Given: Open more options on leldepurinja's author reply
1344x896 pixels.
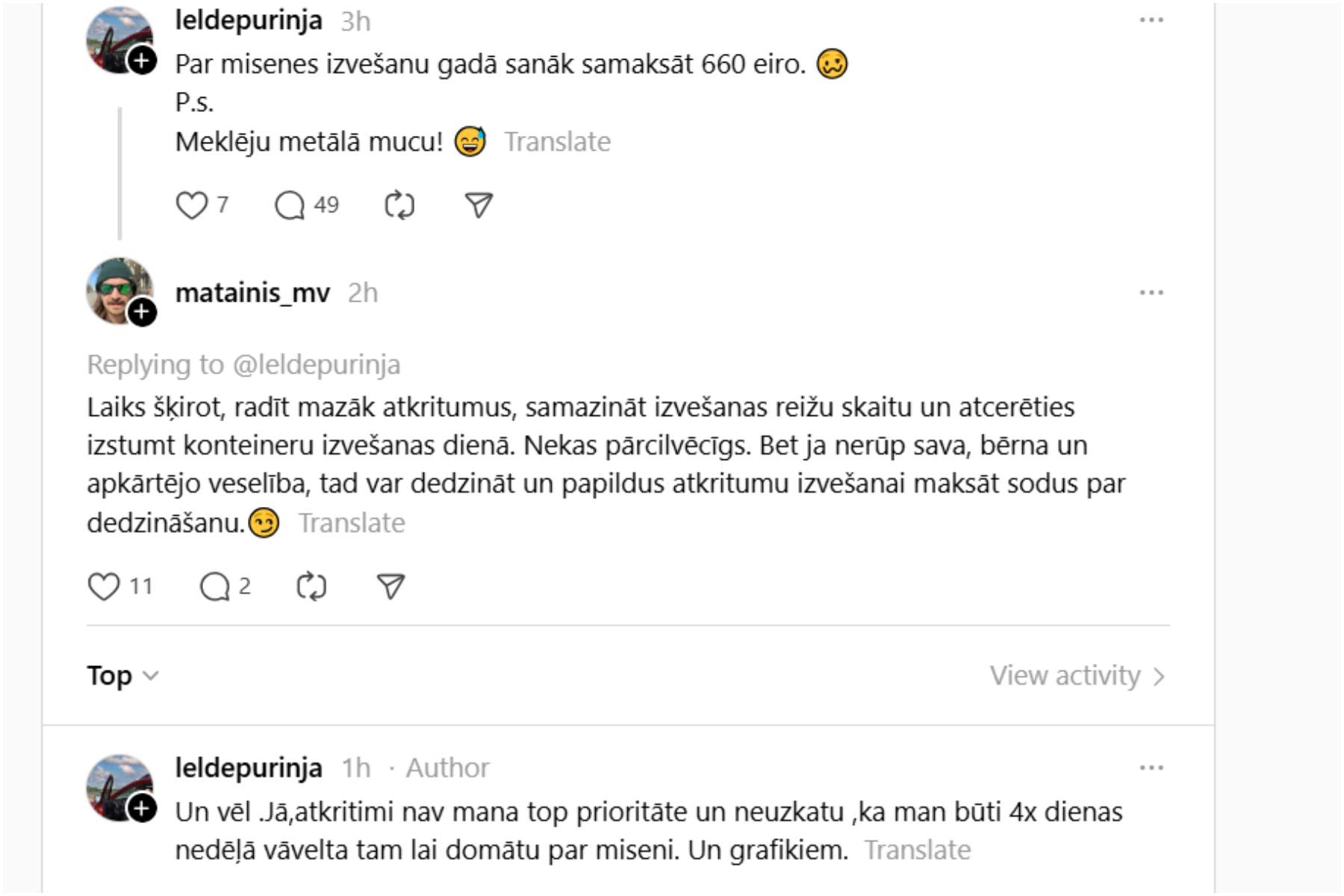Looking at the screenshot, I should [x=1151, y=768].
